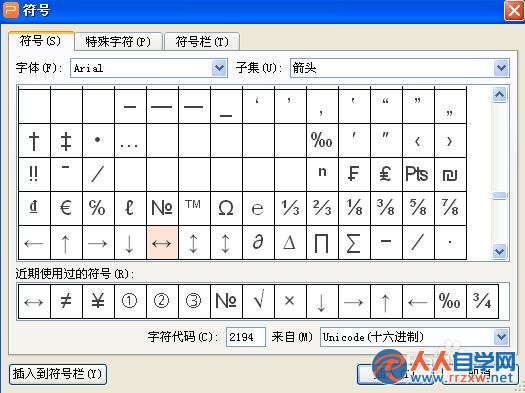This screenshot has width=525, height=393.
Task: Choose the euro € symbol
Action: (x=66, y=208)
